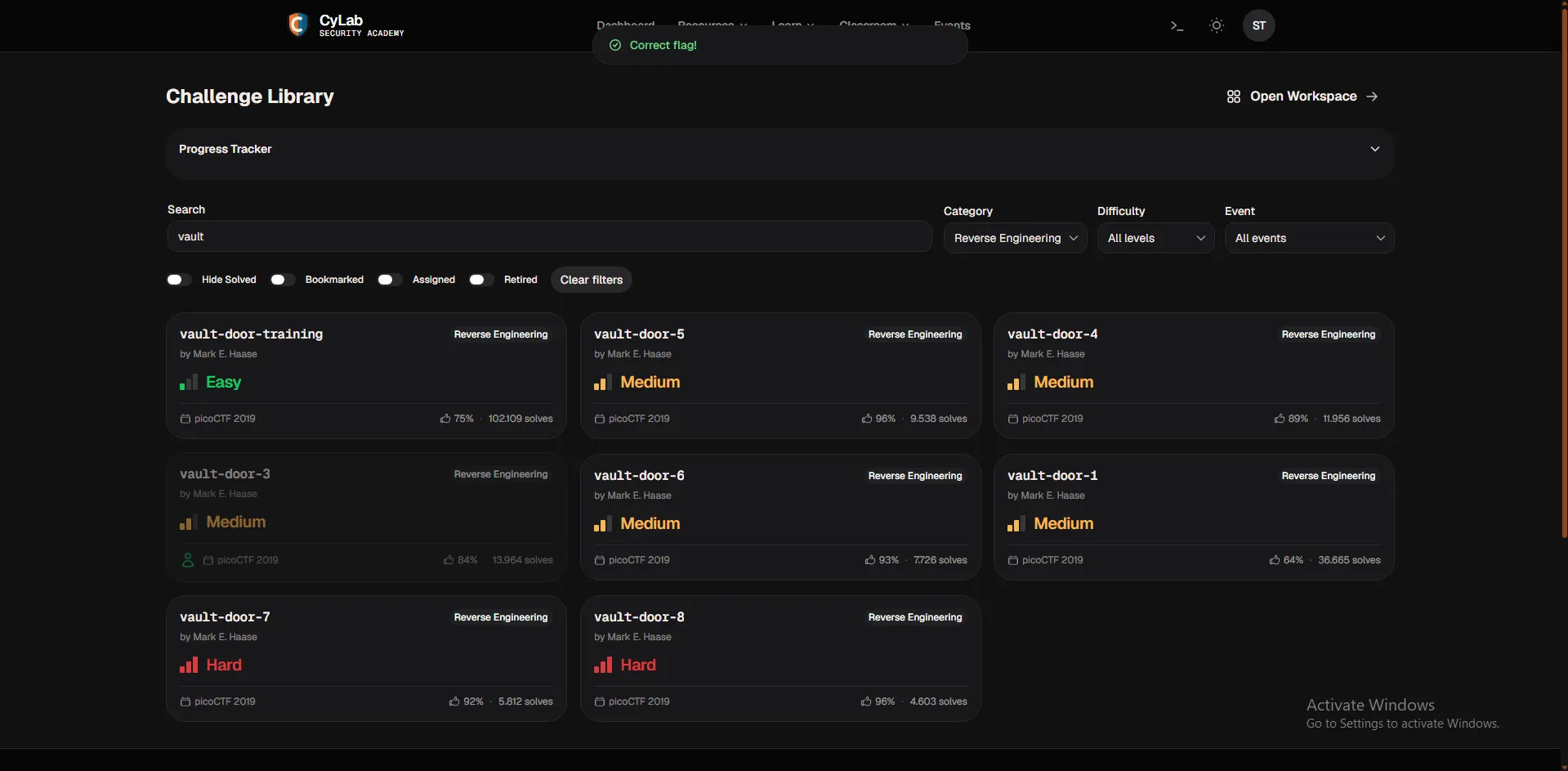The image size is (1568, 771).
Task: Open the Difficulty All levels dropdown
Action: point(1155,238)
